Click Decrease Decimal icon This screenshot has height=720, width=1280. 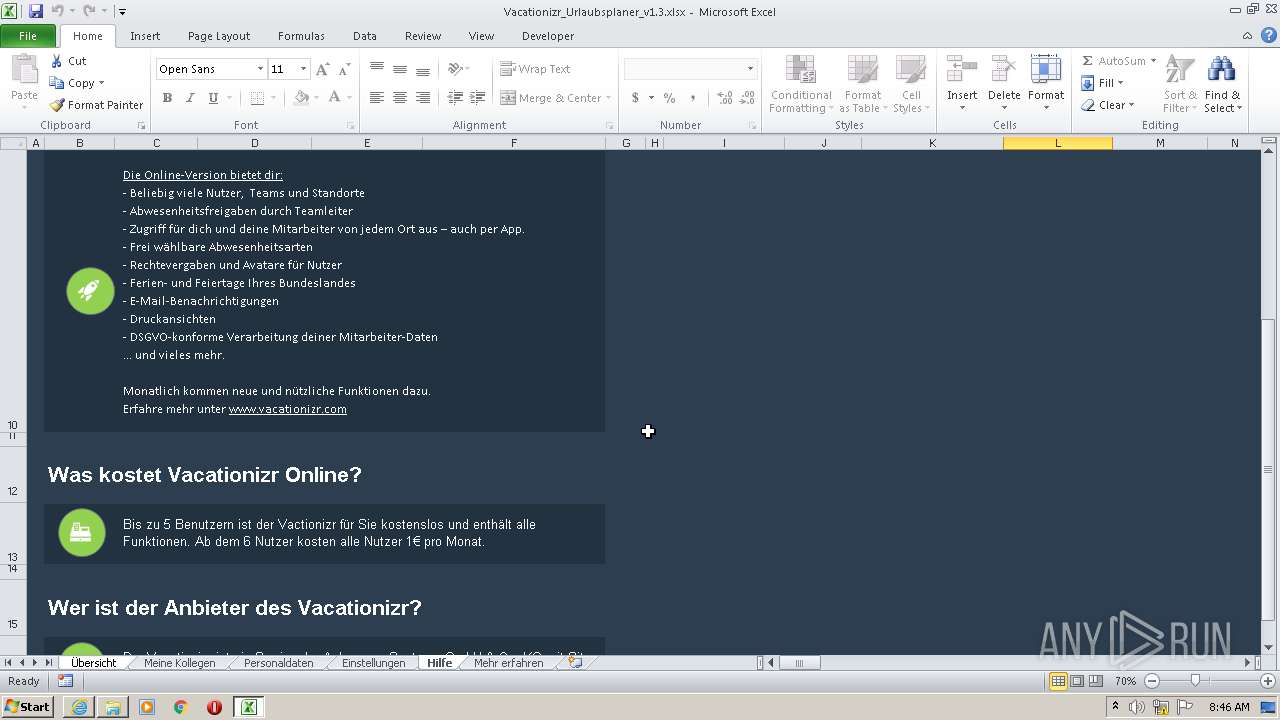[x=748, y=98]
